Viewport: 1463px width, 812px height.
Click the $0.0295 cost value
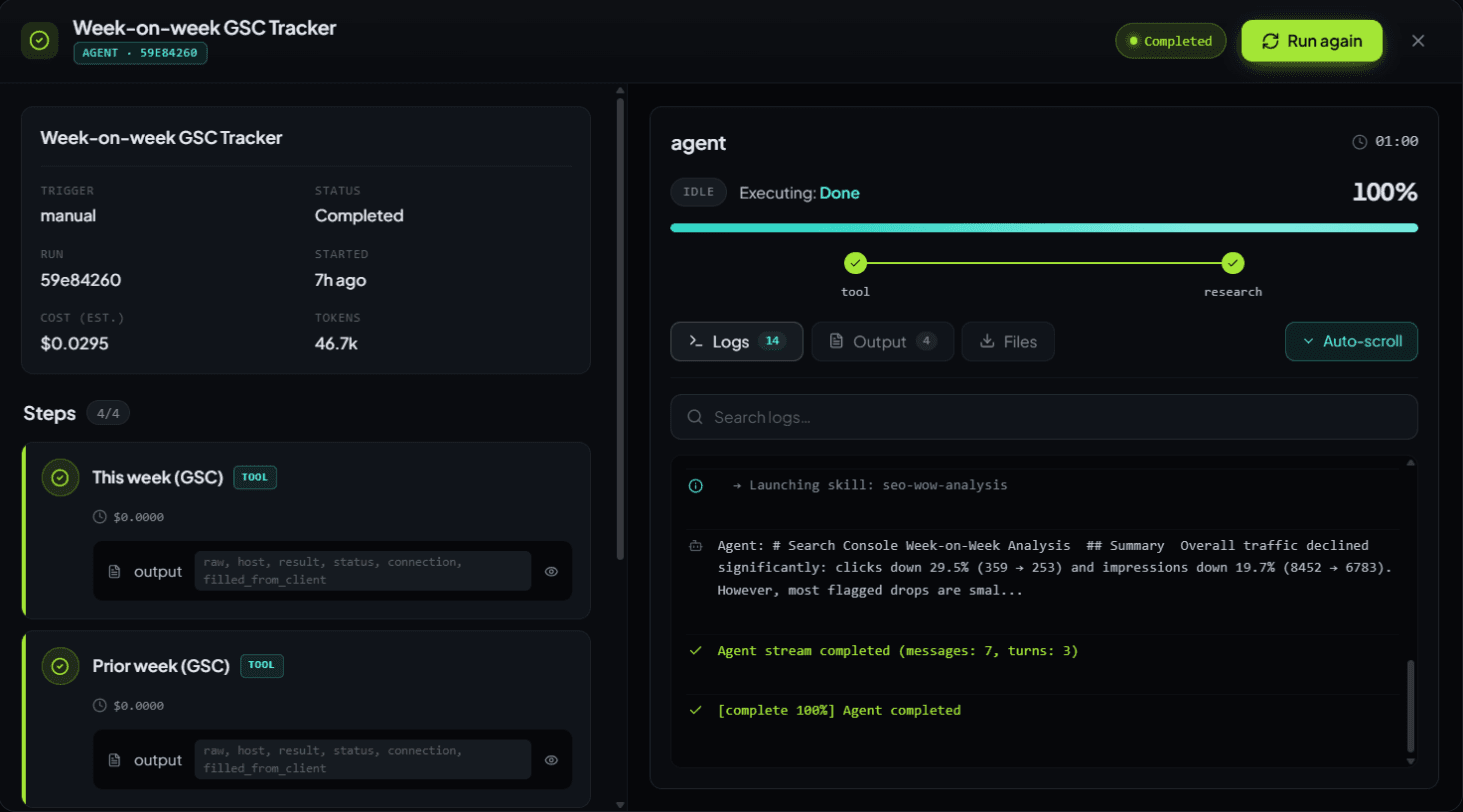[75, 344]
